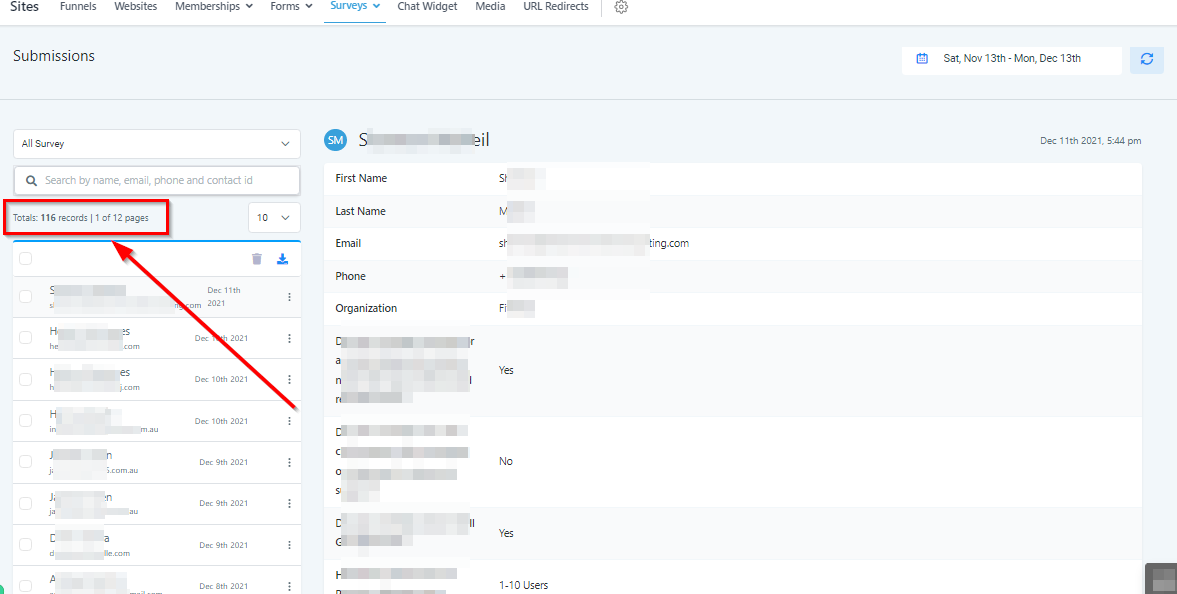Image resolution: width=1177 pixels, height=594 pixels.
Task: Click the Sites heading
Action: (x=24, y=6)
